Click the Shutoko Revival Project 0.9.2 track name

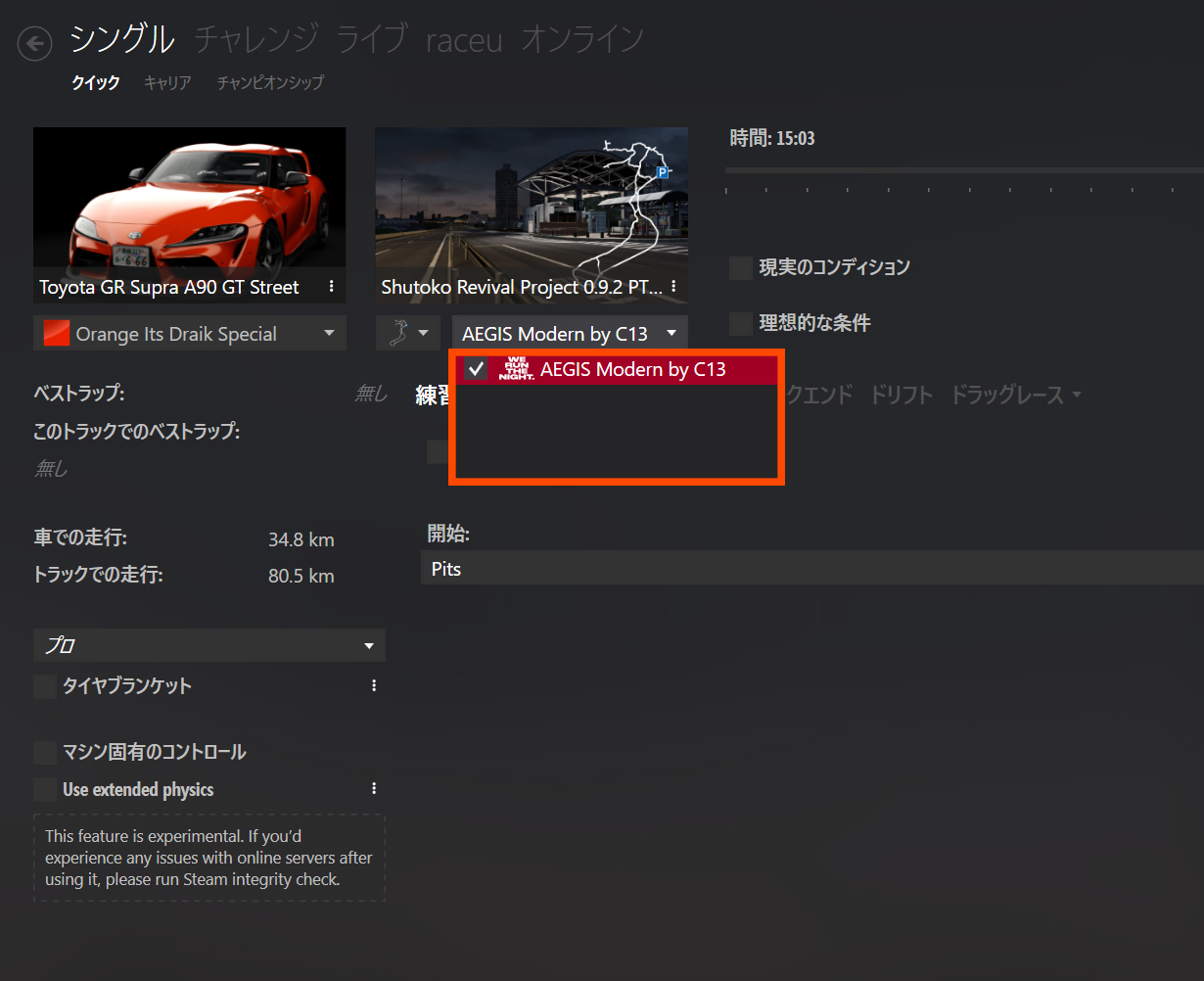coord(522,287)
